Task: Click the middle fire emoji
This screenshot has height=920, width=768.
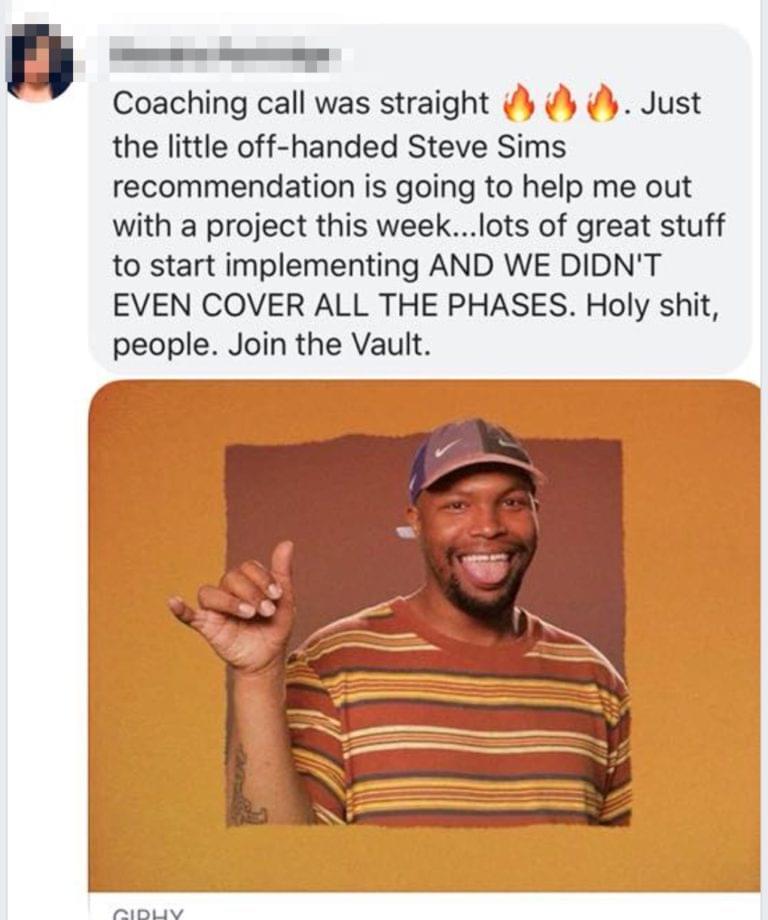Action: click(561, 104)
